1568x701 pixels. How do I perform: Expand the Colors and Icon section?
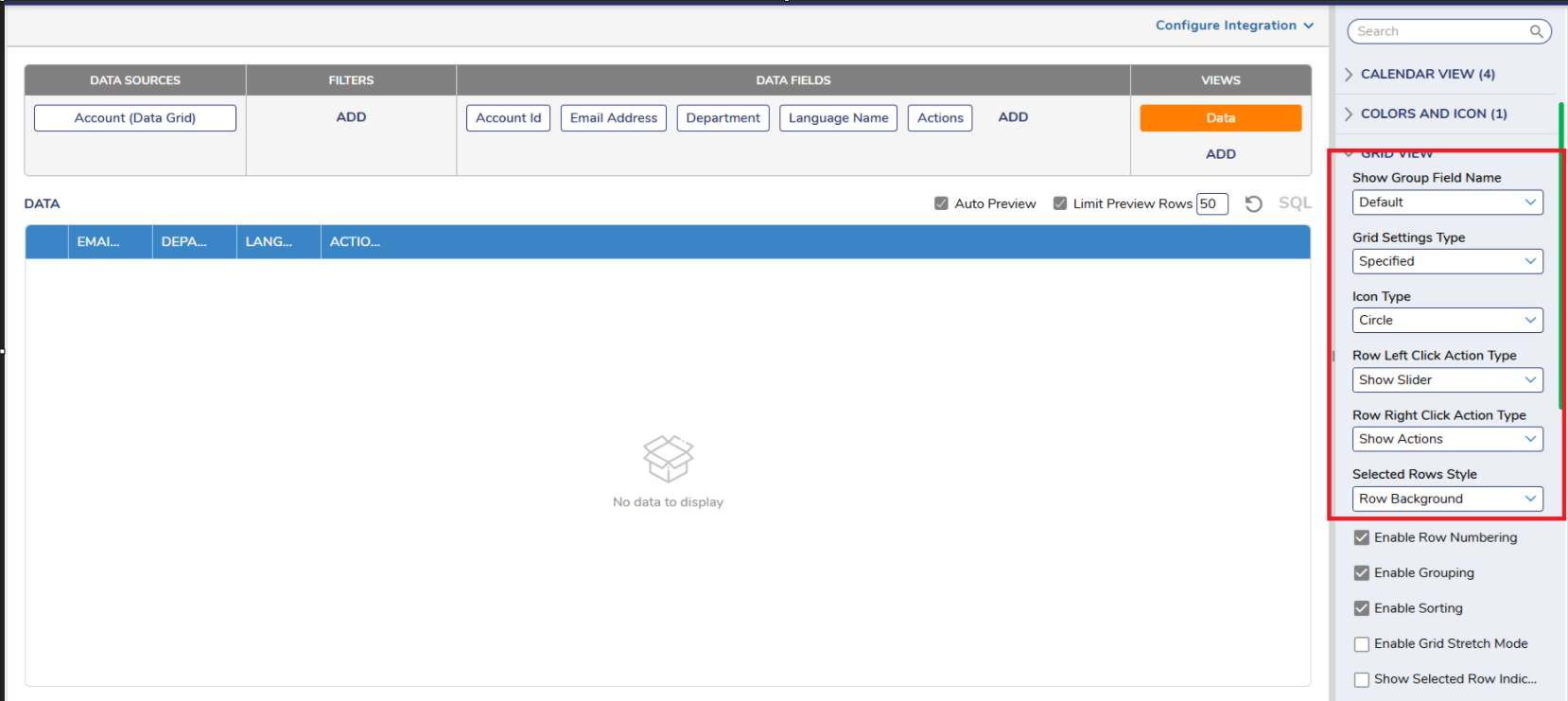coord(1433,114)
